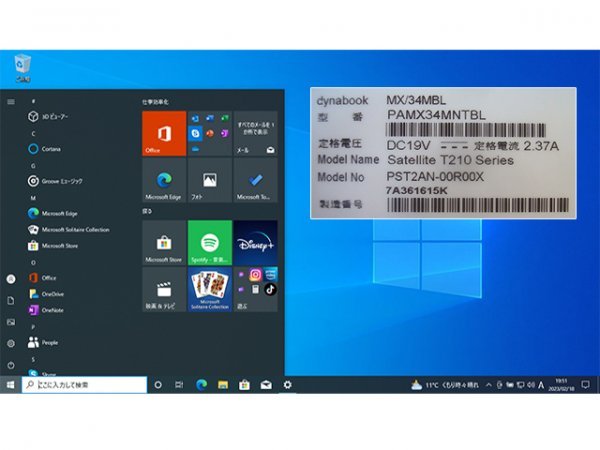
Task: Open OneNote from the app list
Action: (46, 310)
